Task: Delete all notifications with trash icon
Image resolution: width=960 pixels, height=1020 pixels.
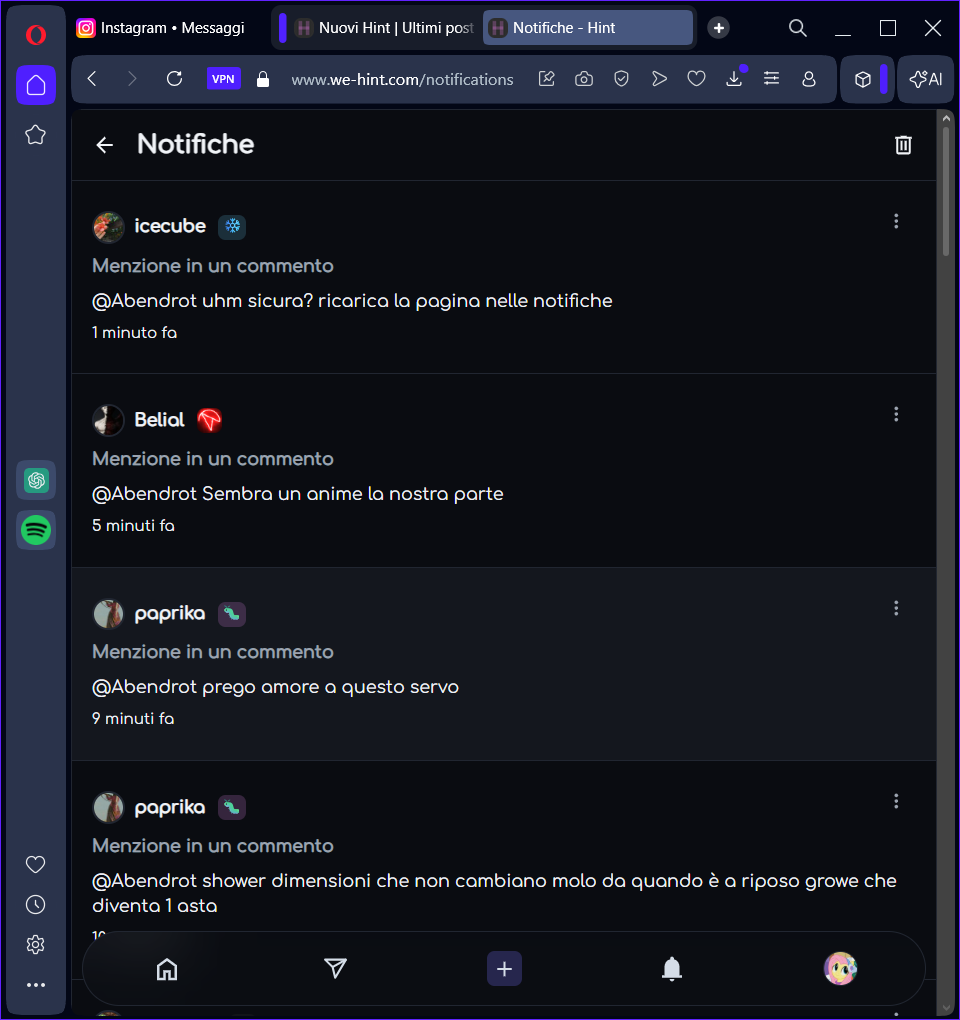Action: pos(903,145)
